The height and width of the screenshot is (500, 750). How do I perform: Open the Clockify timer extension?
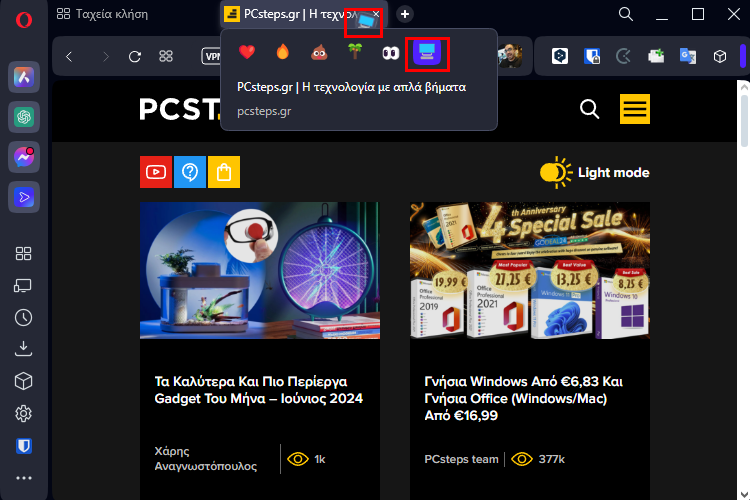click(x=623, y=56)
